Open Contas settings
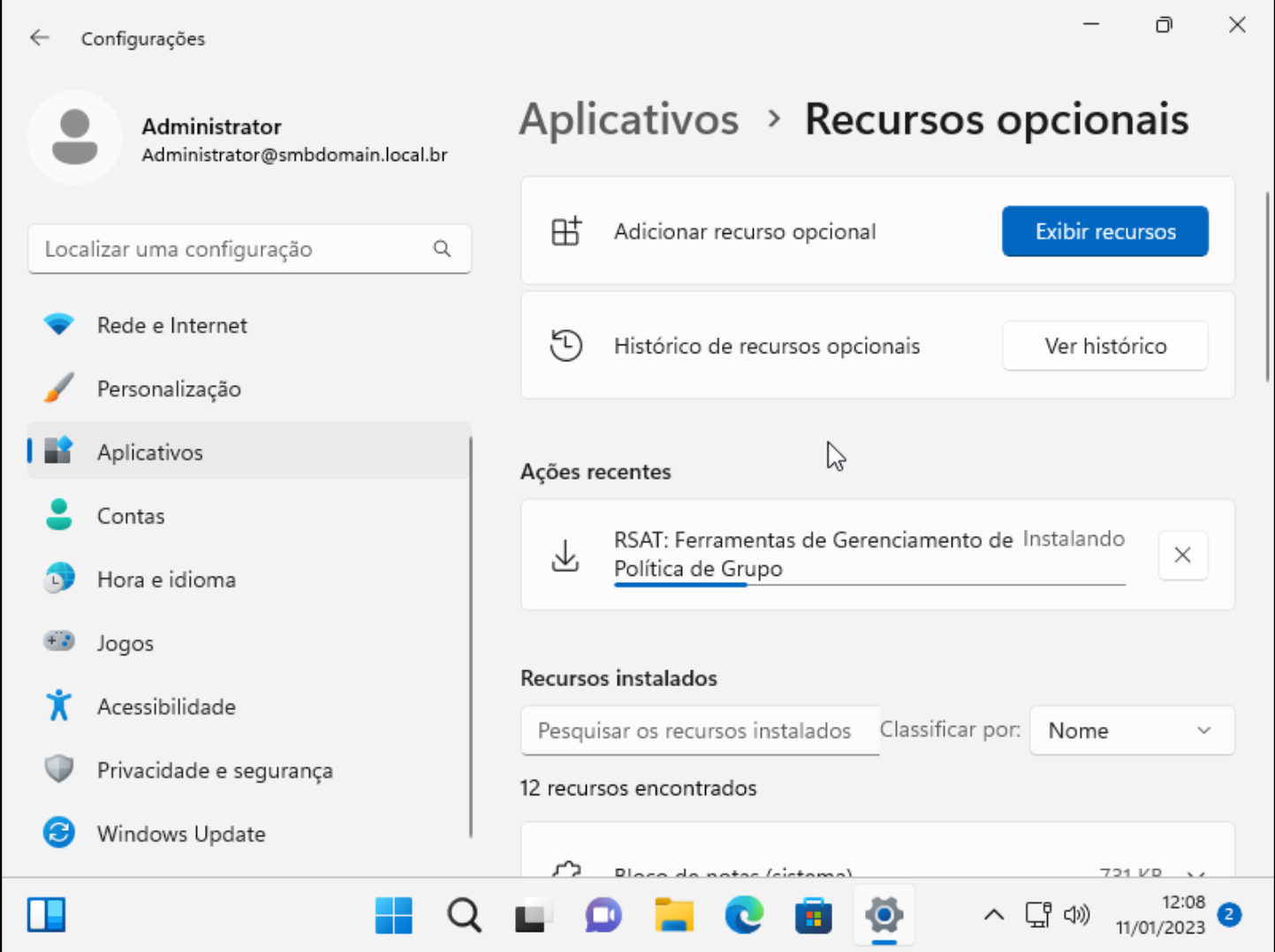Screen dimensions: 1275x952 250,516
